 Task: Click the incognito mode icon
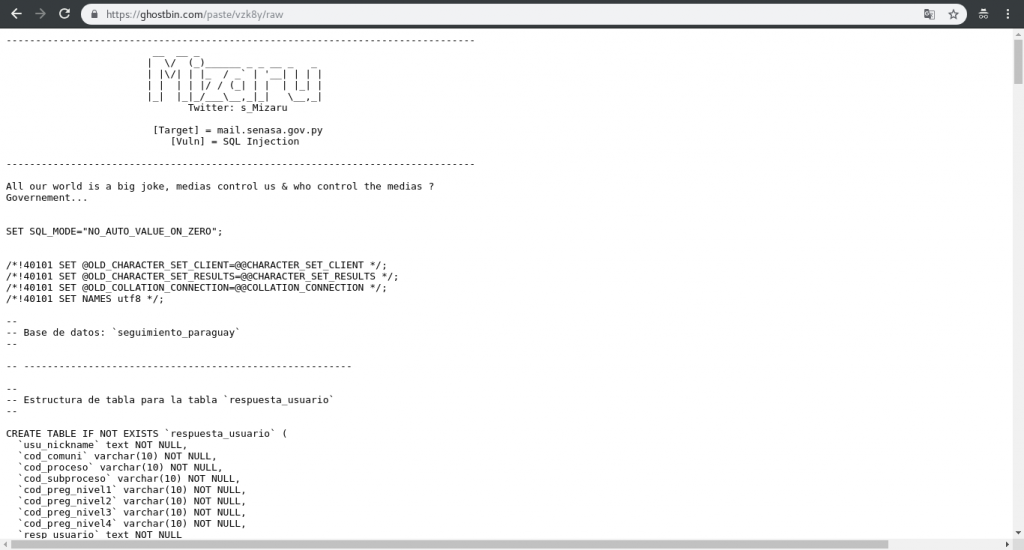coord(984,14)
